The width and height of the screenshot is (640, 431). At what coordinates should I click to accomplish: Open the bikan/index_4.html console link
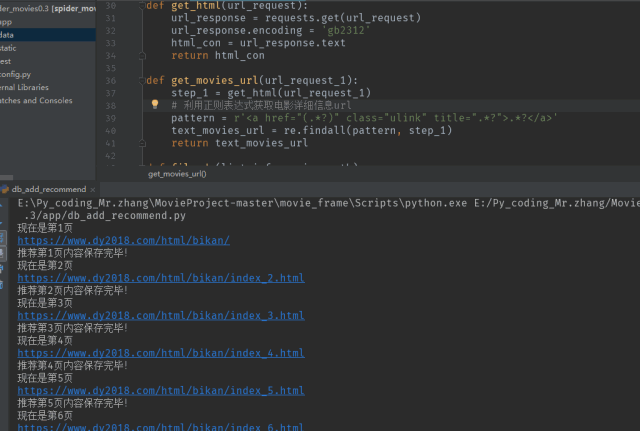(x=161, y=353)
